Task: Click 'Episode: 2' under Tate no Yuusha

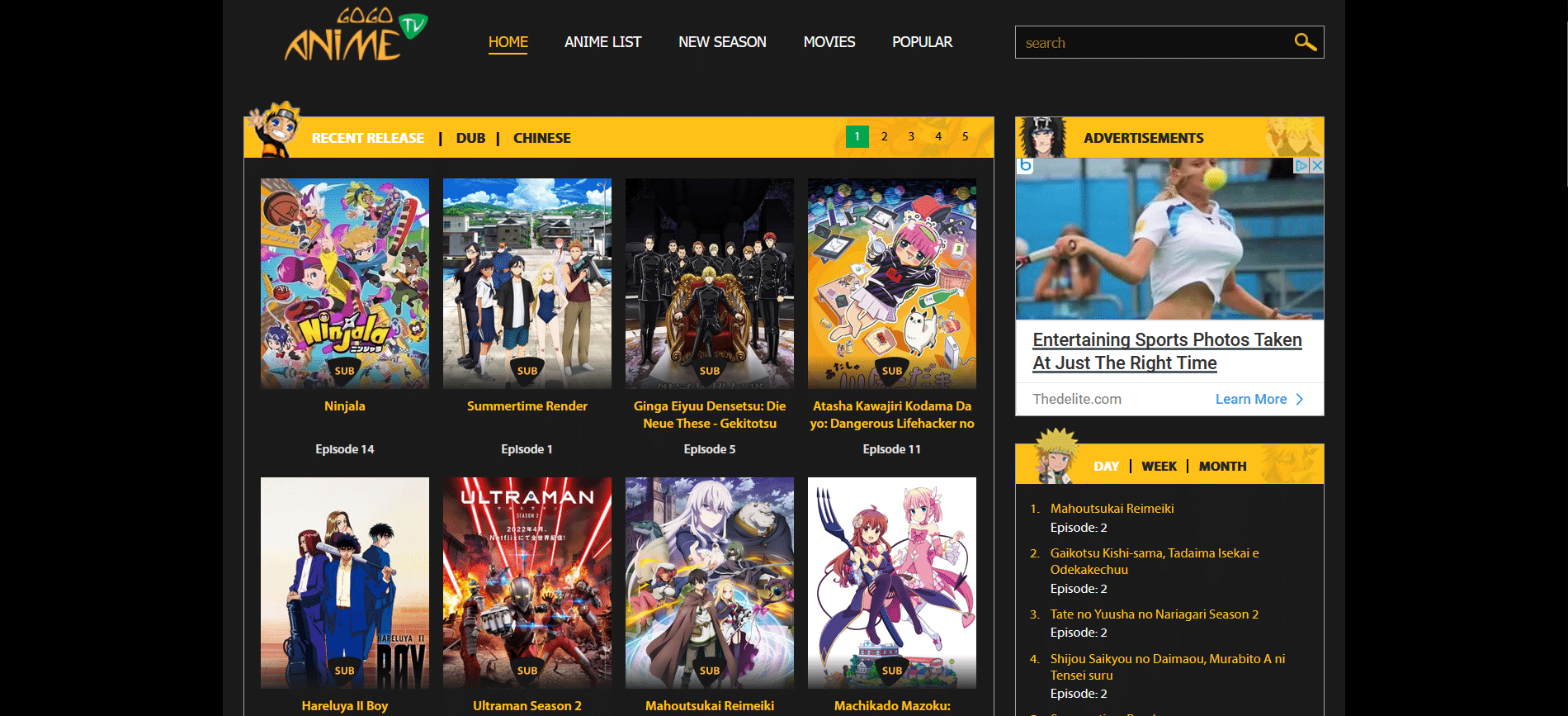Action: click(1079, 633)
